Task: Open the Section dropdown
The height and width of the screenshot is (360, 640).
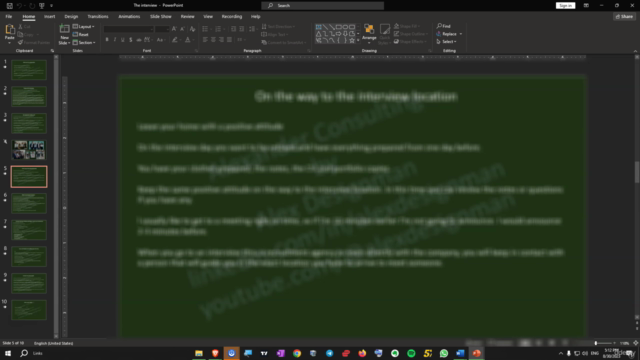Action: point(84,42)
